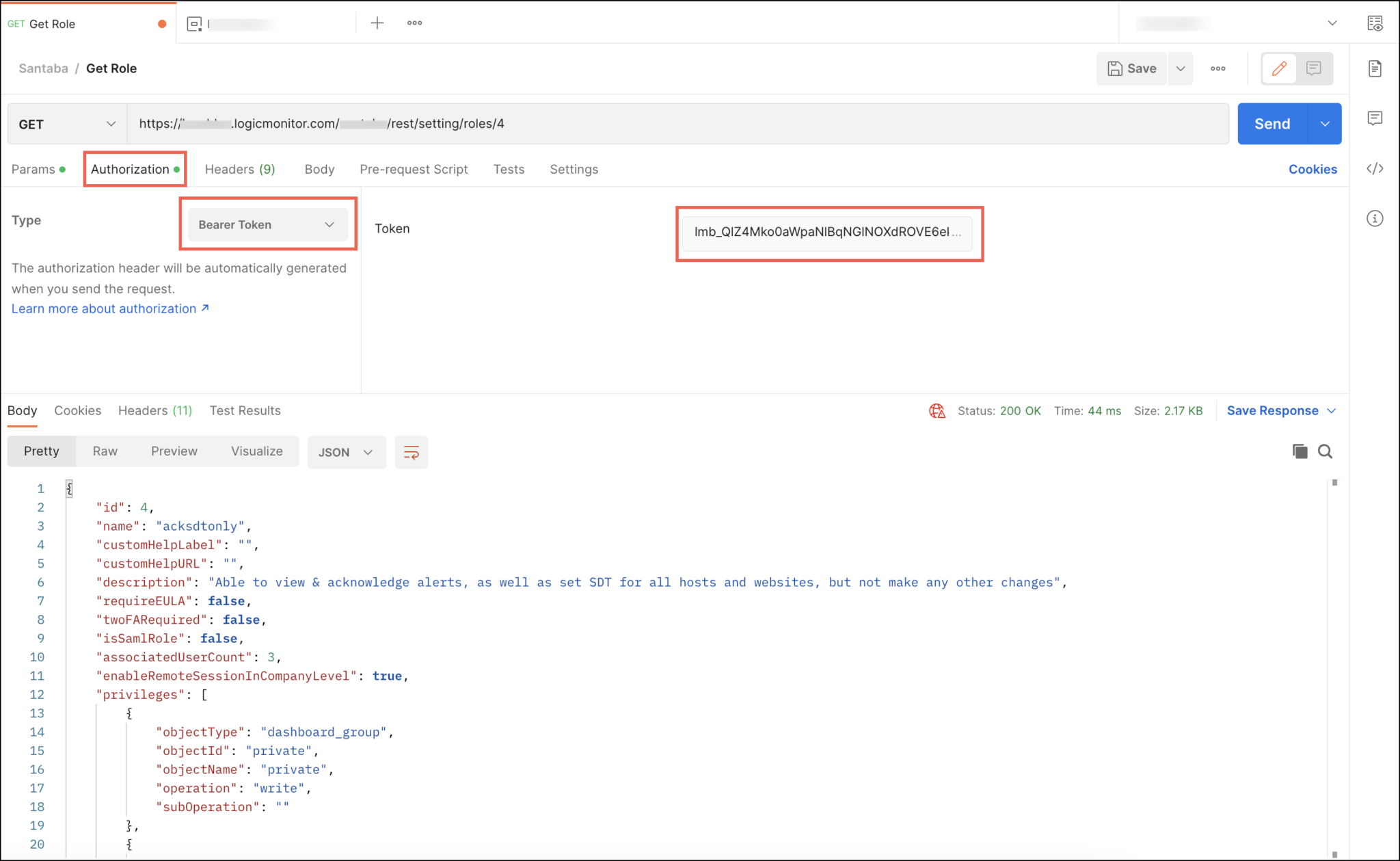The image size is (1400, 861).
Task: Click the Token input field
Action: (826, 232)
